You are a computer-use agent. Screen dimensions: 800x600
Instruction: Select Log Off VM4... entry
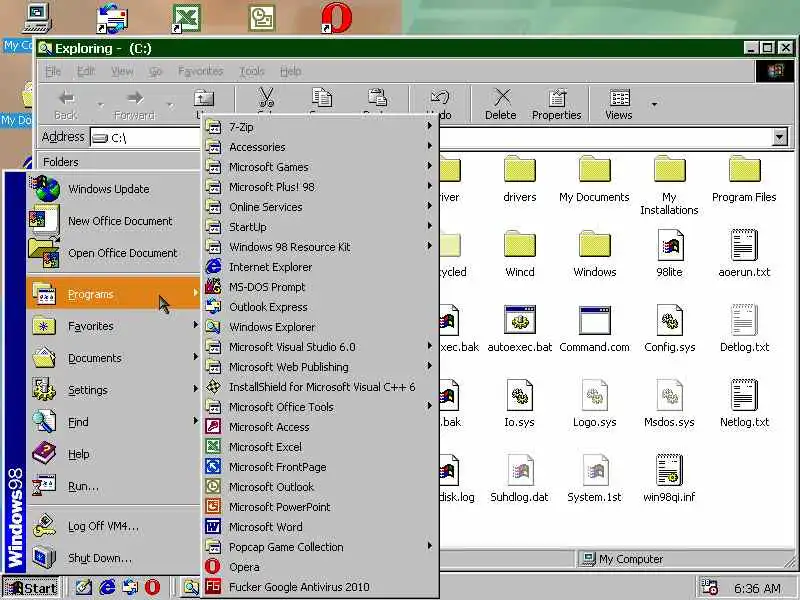(114, 526)
